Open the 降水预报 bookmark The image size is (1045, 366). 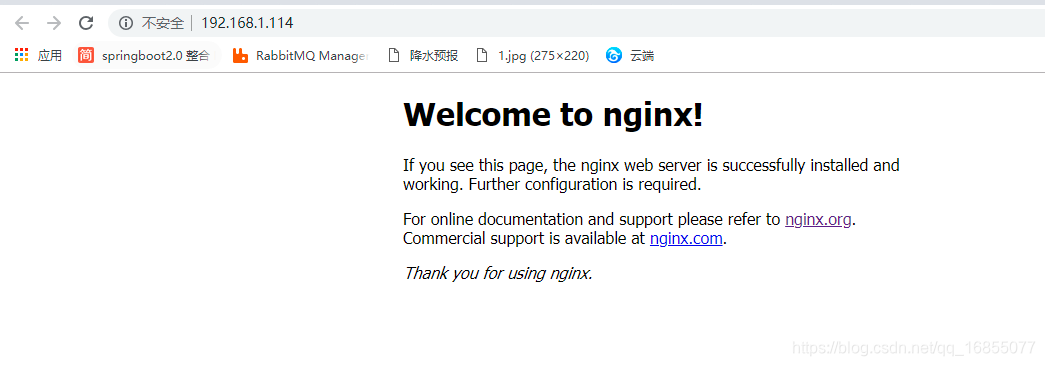point(423,55)
